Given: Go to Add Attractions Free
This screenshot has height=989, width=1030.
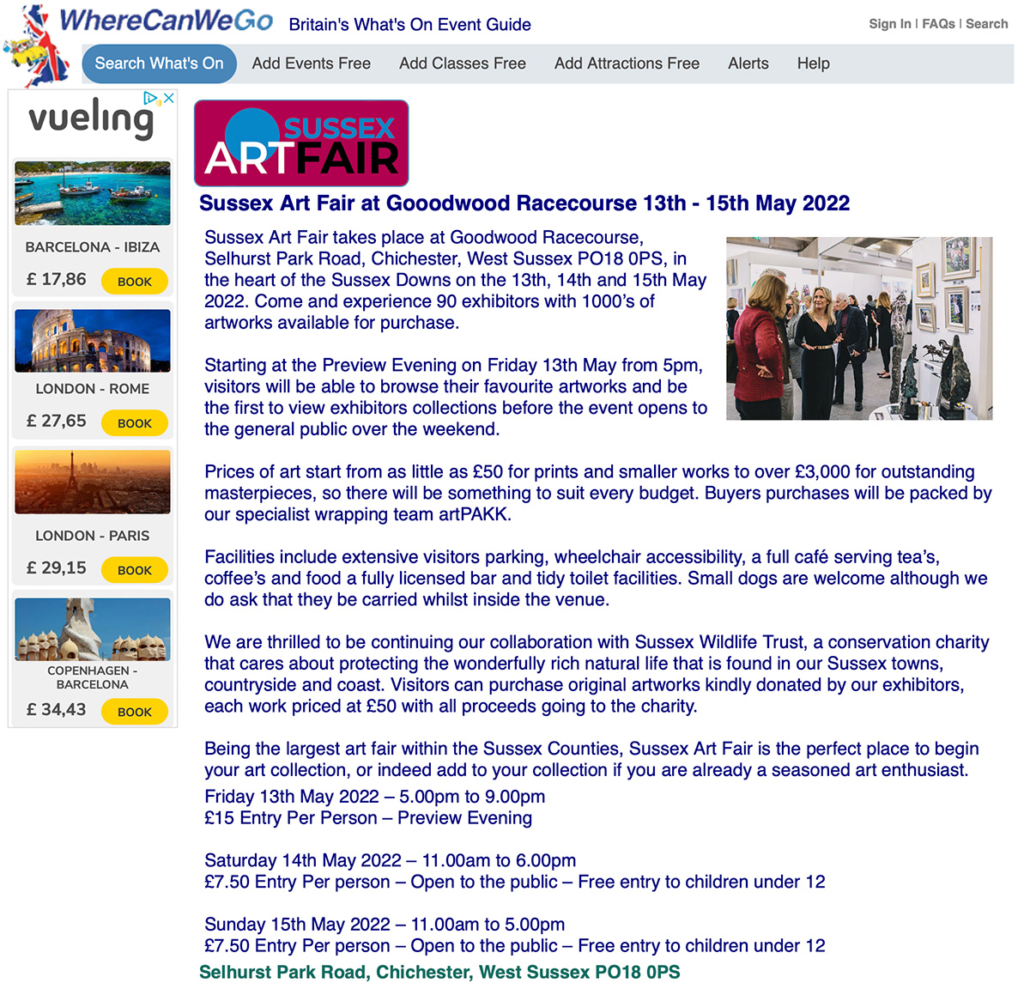Looking at the screenshot, I should (x=627, y=64).
